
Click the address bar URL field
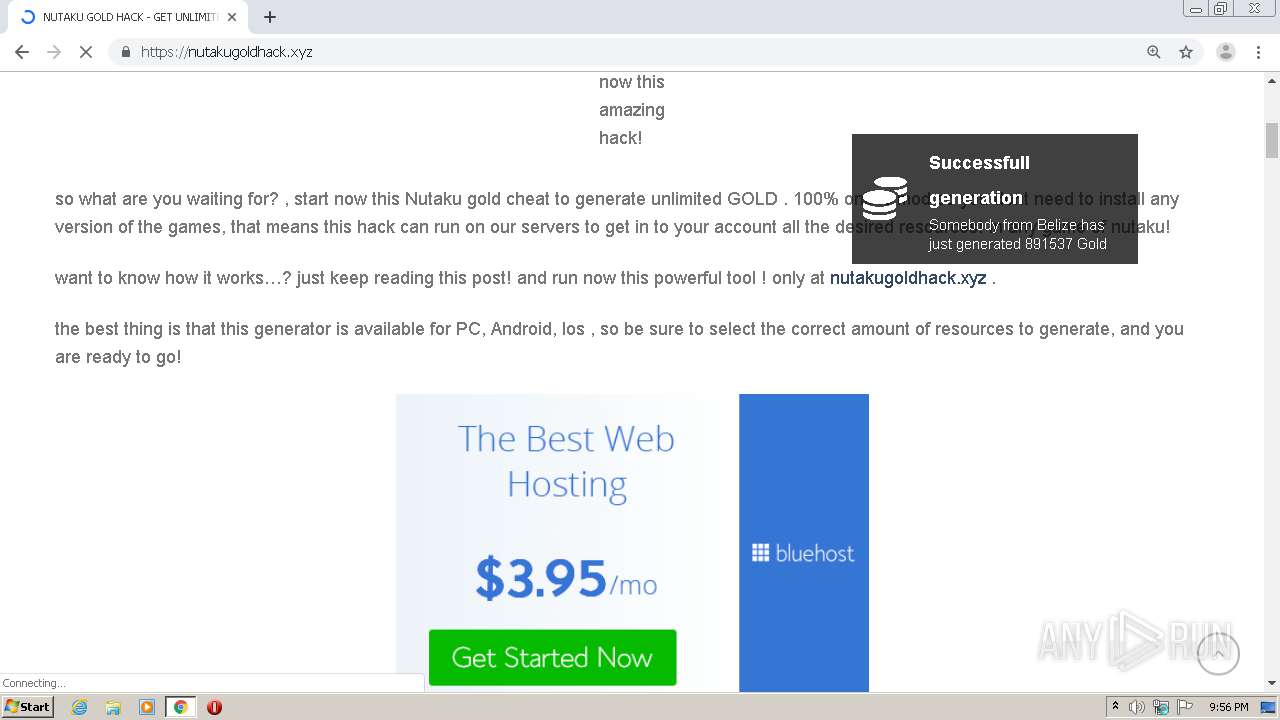(x=630, y=52)
